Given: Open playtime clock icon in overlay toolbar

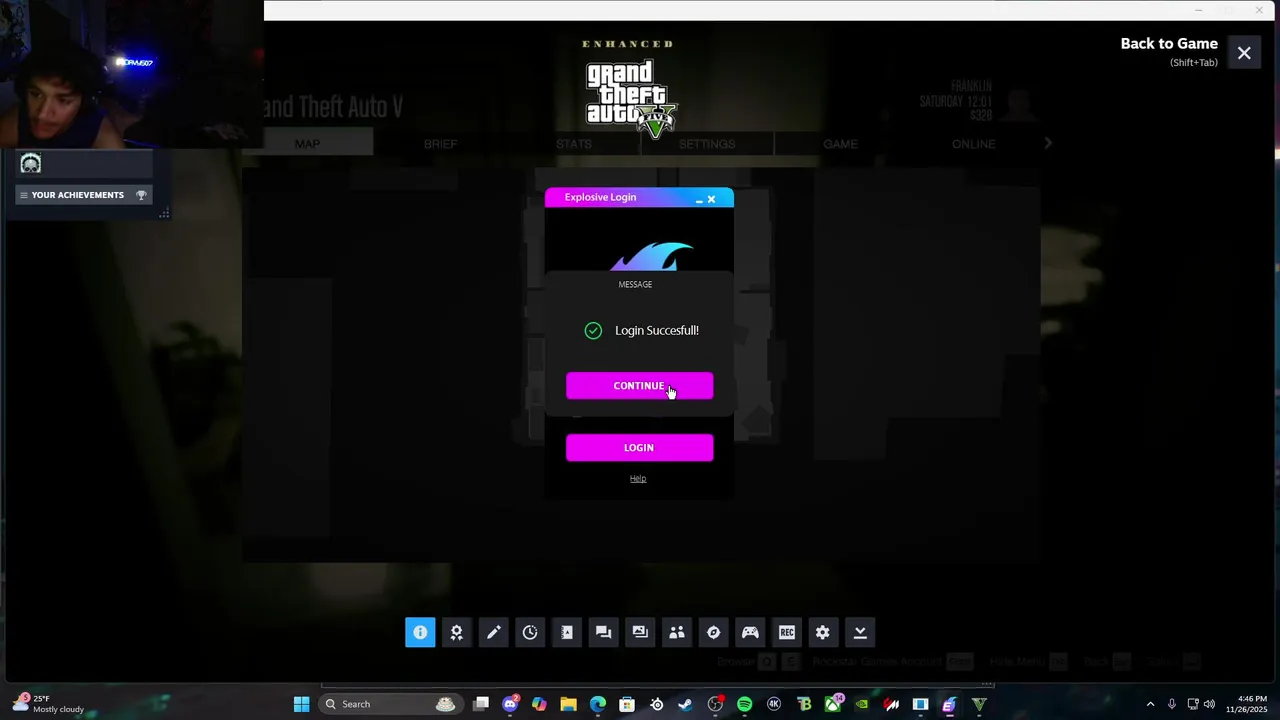Looking at the screenshot, I should [530, 632].
